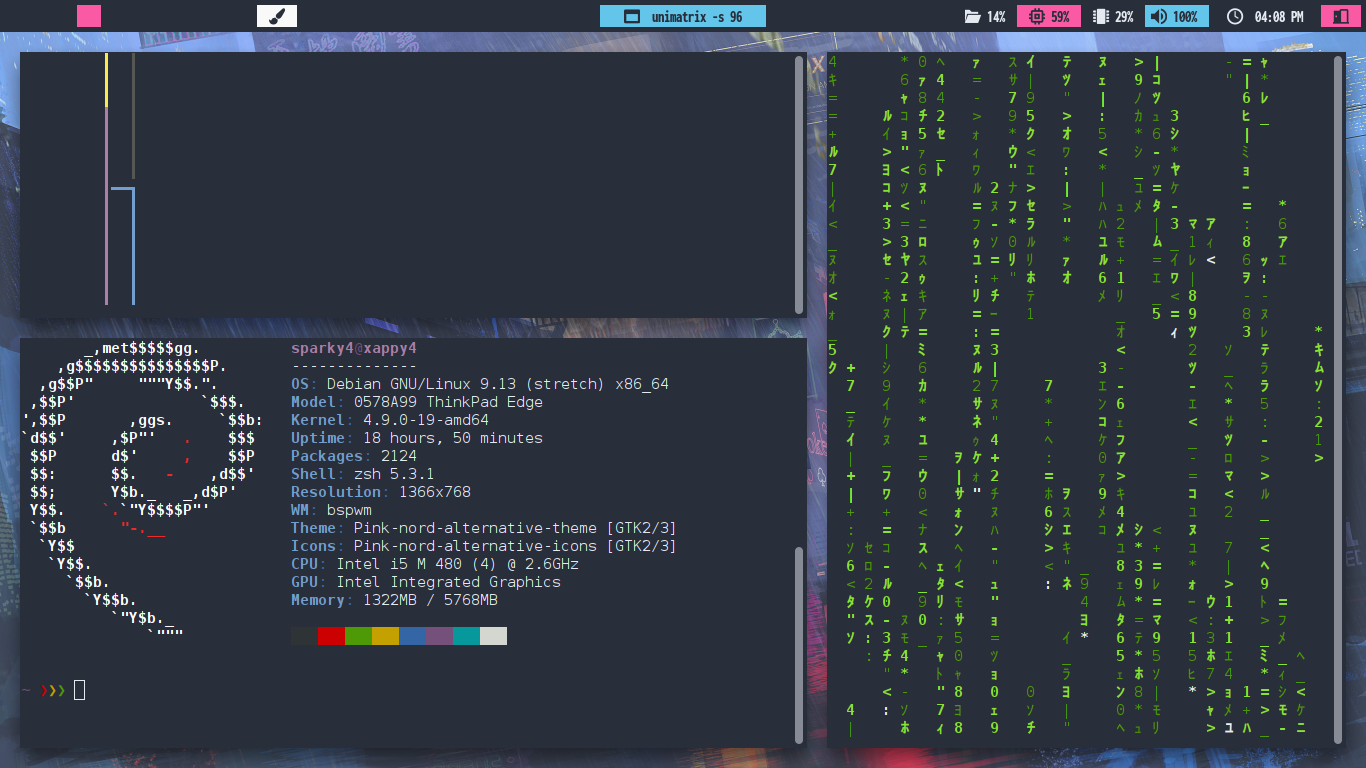
Task: Click the folder disk usage icon
Action: coord(972,17)
